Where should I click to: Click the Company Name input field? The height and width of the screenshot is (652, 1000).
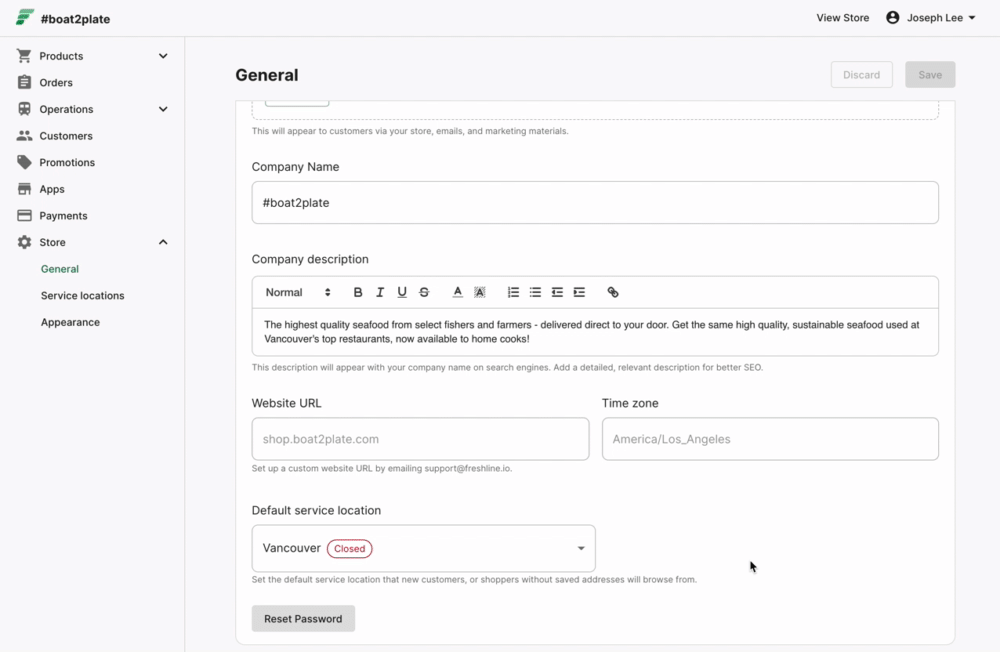[595, 203]
